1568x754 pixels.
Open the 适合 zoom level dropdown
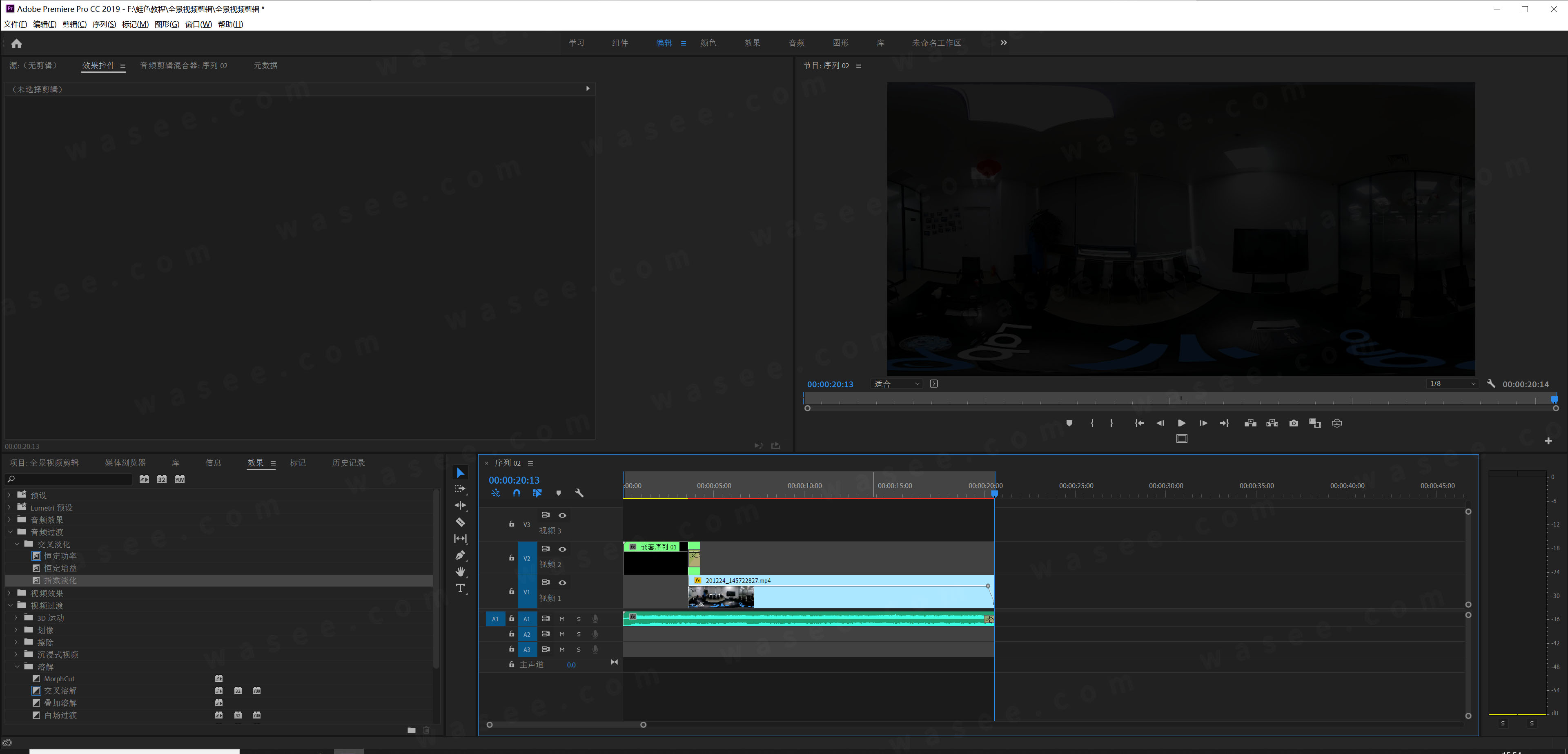pos(897,384)
